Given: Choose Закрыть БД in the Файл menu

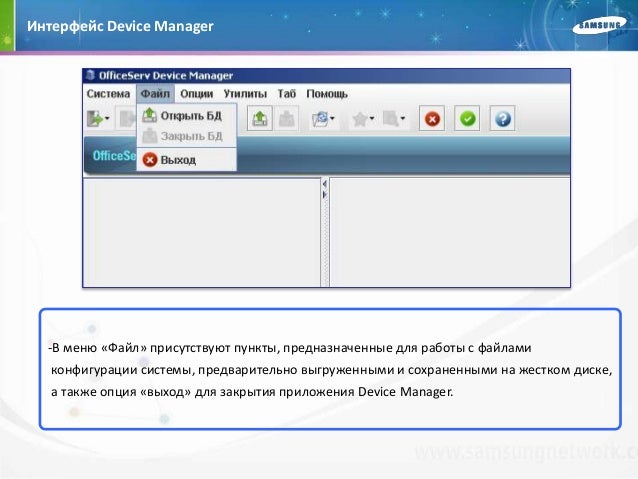Looking at the screenshot, I should [187, 136].
